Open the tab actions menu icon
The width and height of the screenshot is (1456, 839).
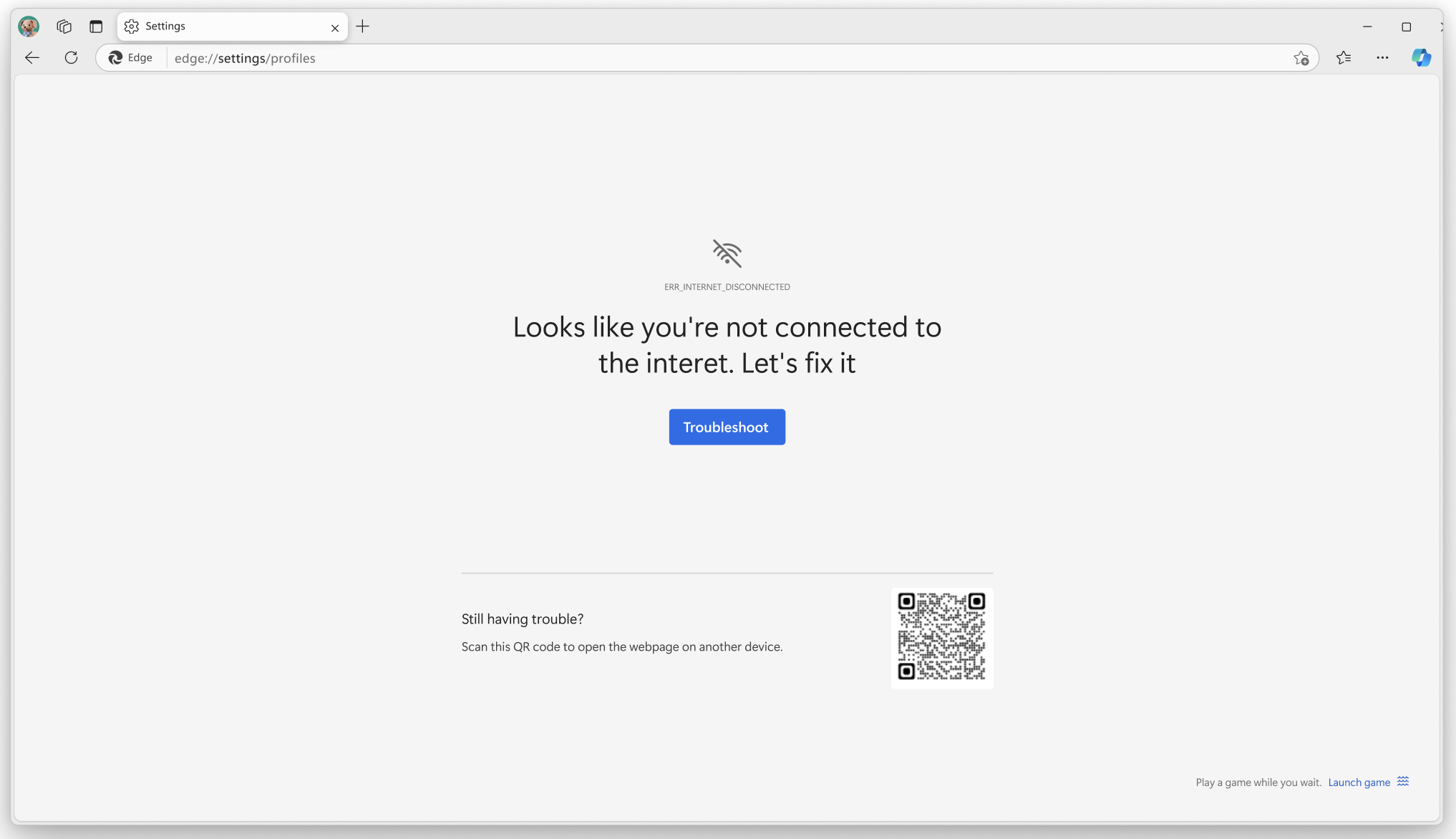tap(96, 26)
